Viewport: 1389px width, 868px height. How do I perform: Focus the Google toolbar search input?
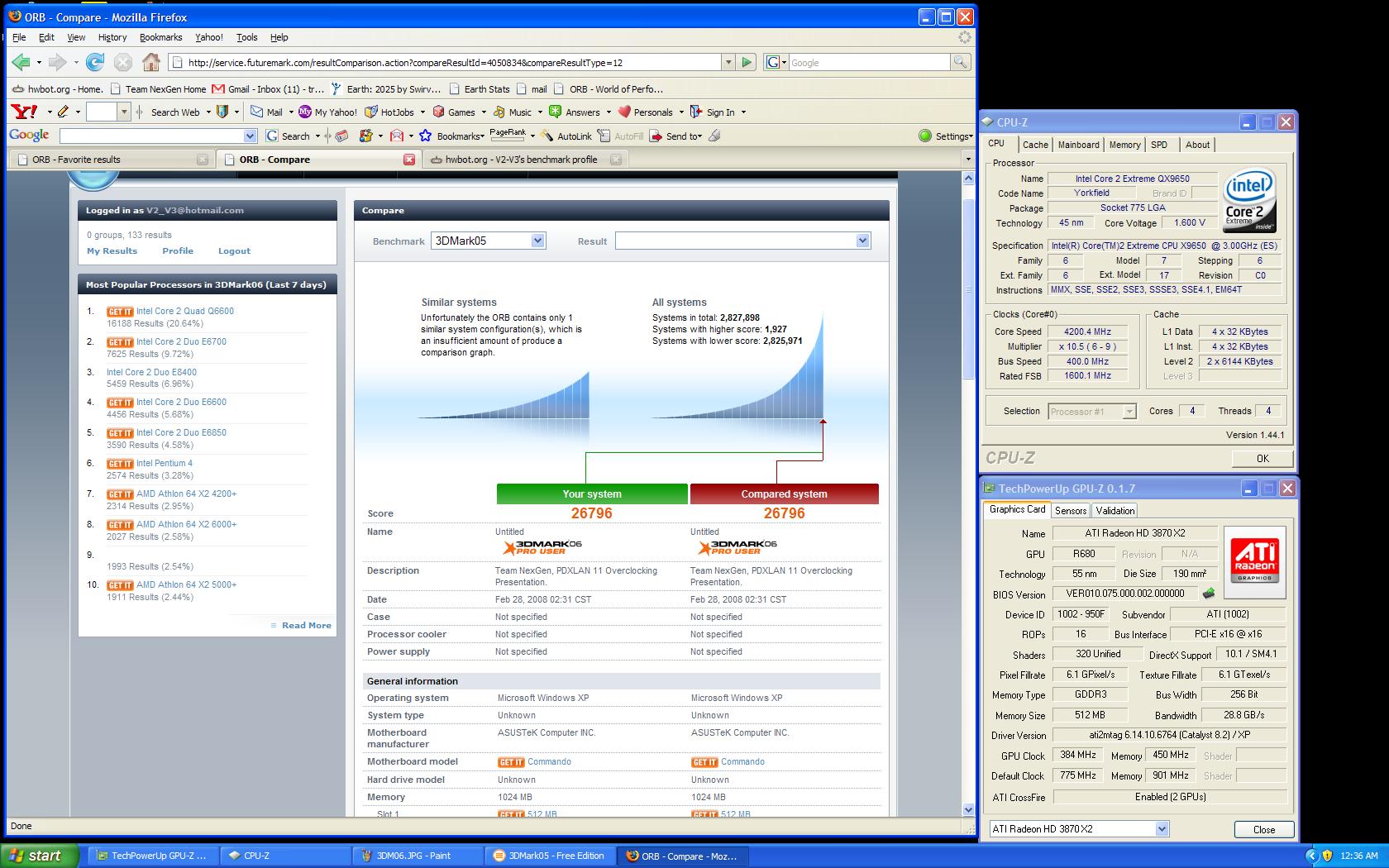coord(151,136)
